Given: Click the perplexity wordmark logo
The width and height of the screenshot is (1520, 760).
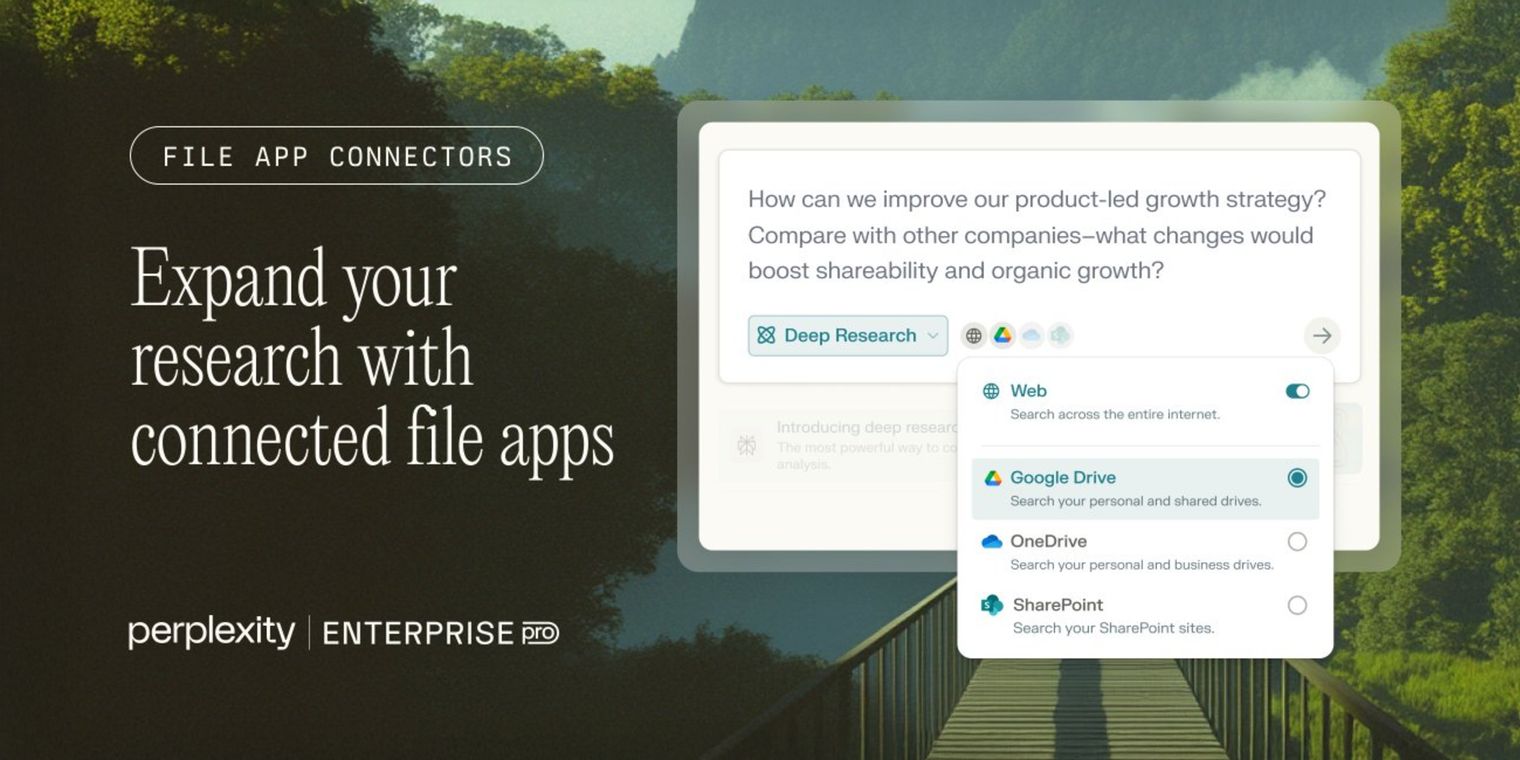Looking at the screenshot, I should tap(212, 633).
